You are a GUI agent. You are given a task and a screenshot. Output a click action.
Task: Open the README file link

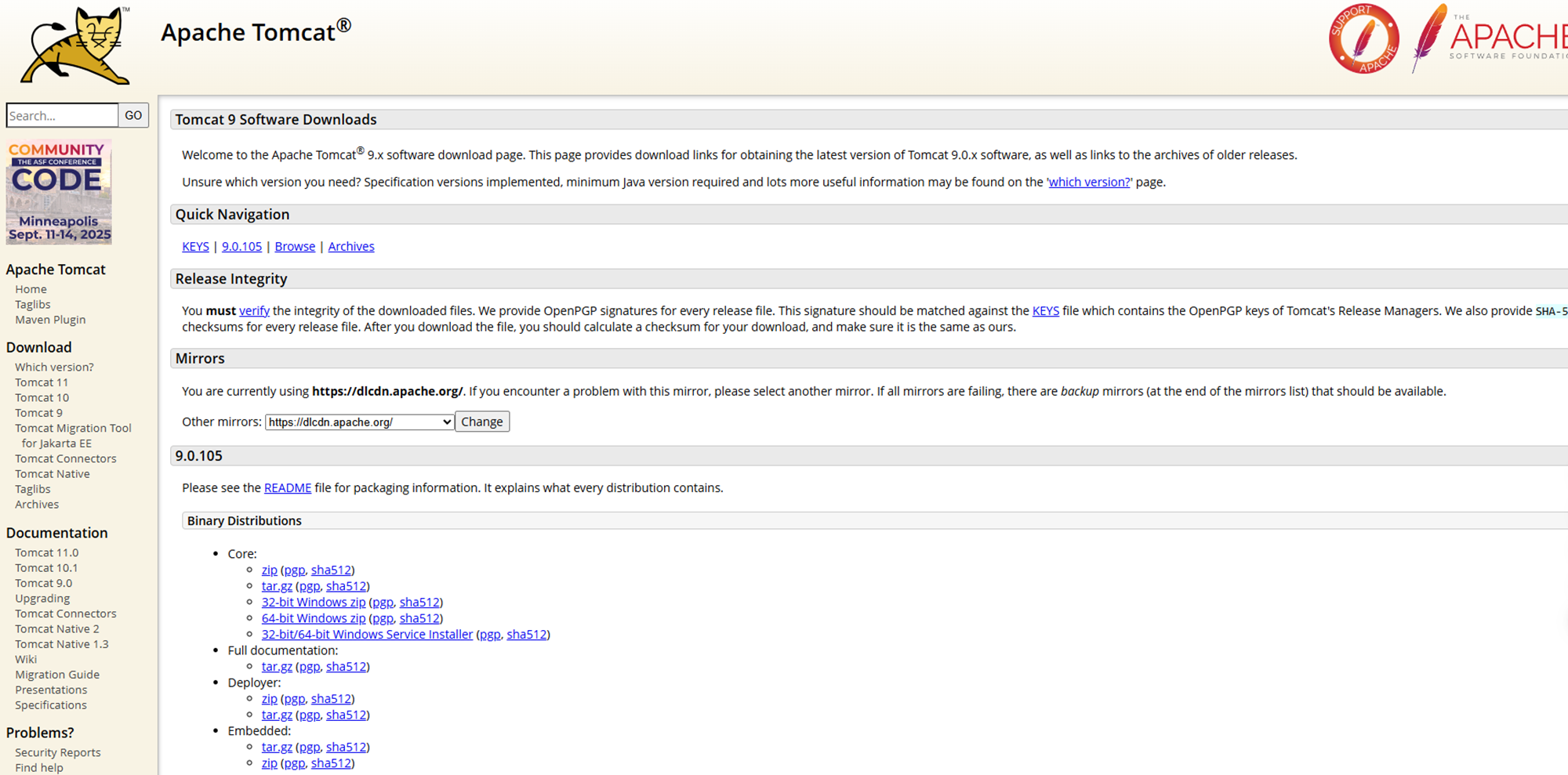[x=288, y=487]
